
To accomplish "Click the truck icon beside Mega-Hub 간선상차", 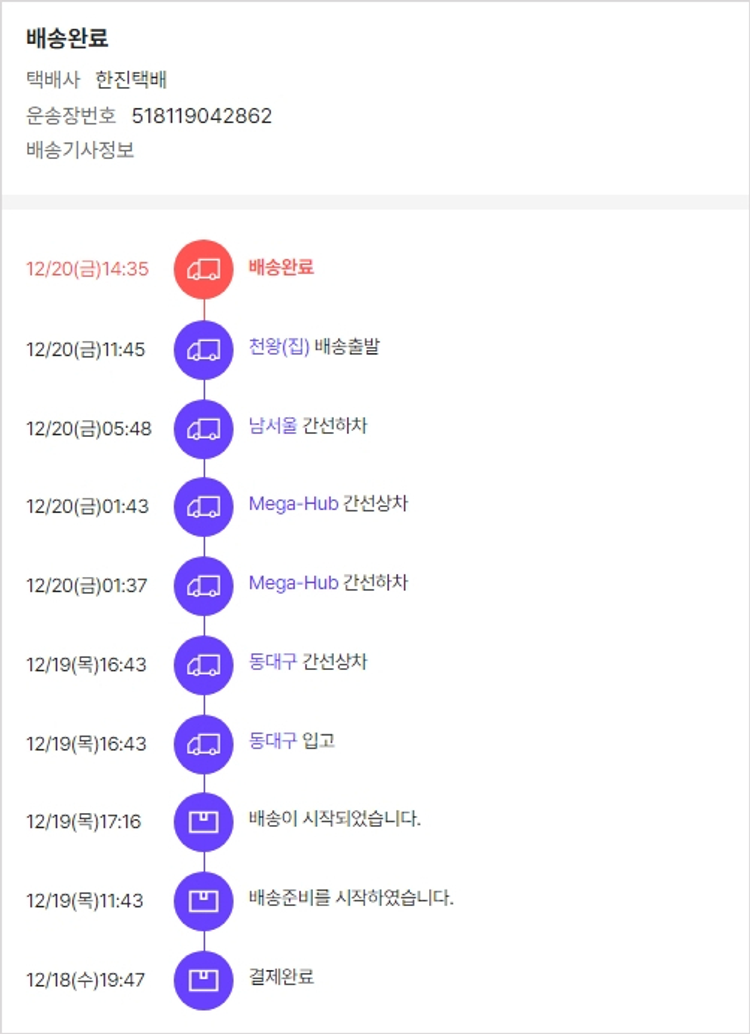I will point(204,506).
